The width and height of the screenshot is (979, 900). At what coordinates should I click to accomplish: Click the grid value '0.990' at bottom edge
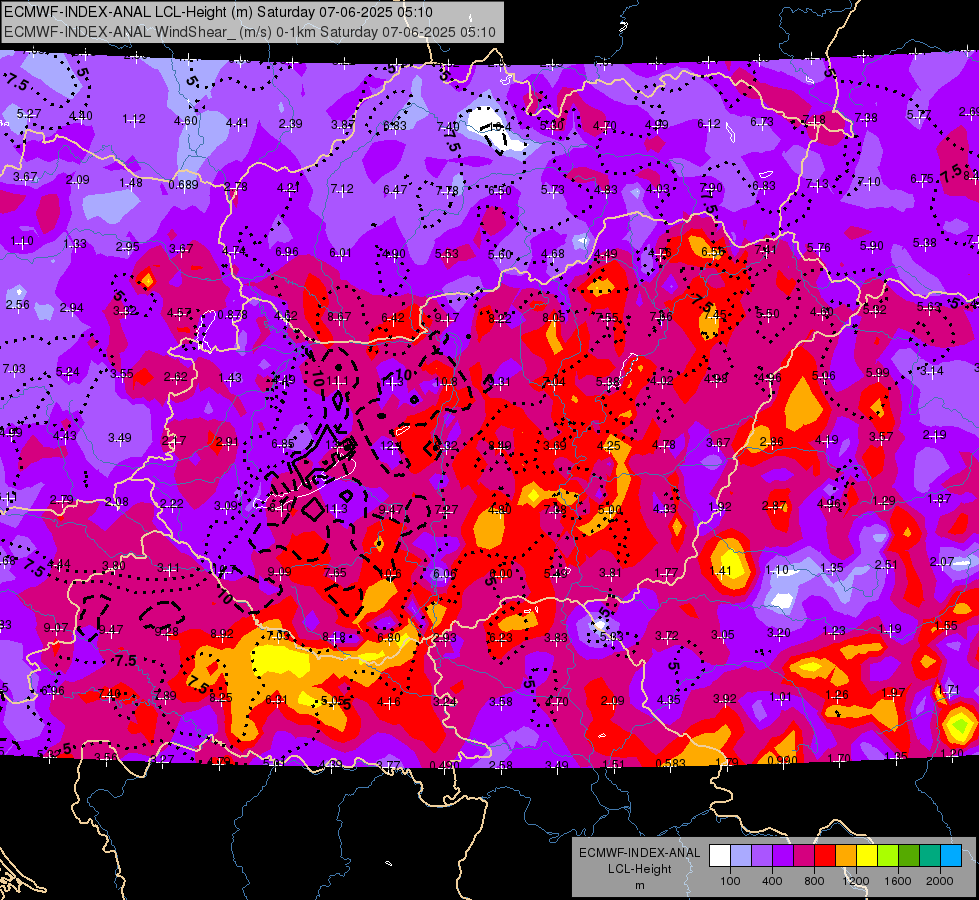click(782, 760)
